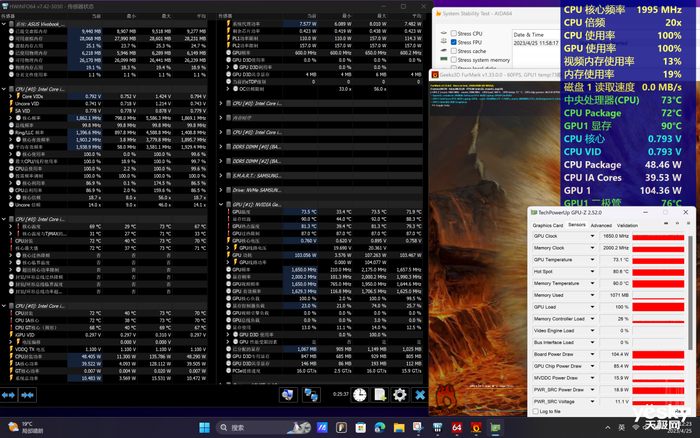Viewport: 700px width, 438px height.
Task: Click the blue X close-sensors icon in HWiNFO
Action: pos(420,395)
